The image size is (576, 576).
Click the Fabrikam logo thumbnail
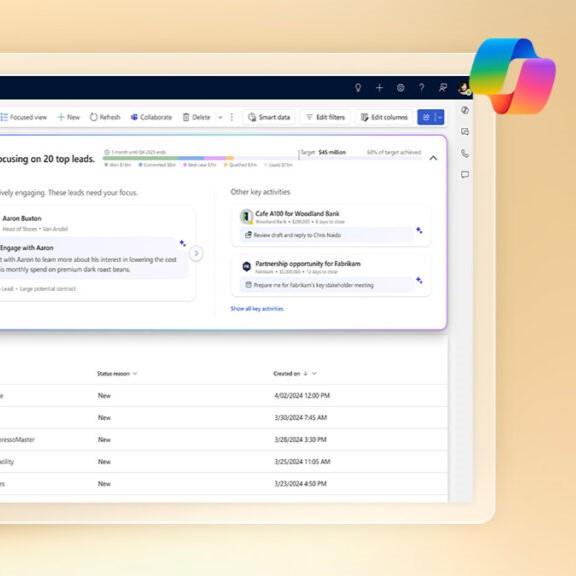pos(246,266)
